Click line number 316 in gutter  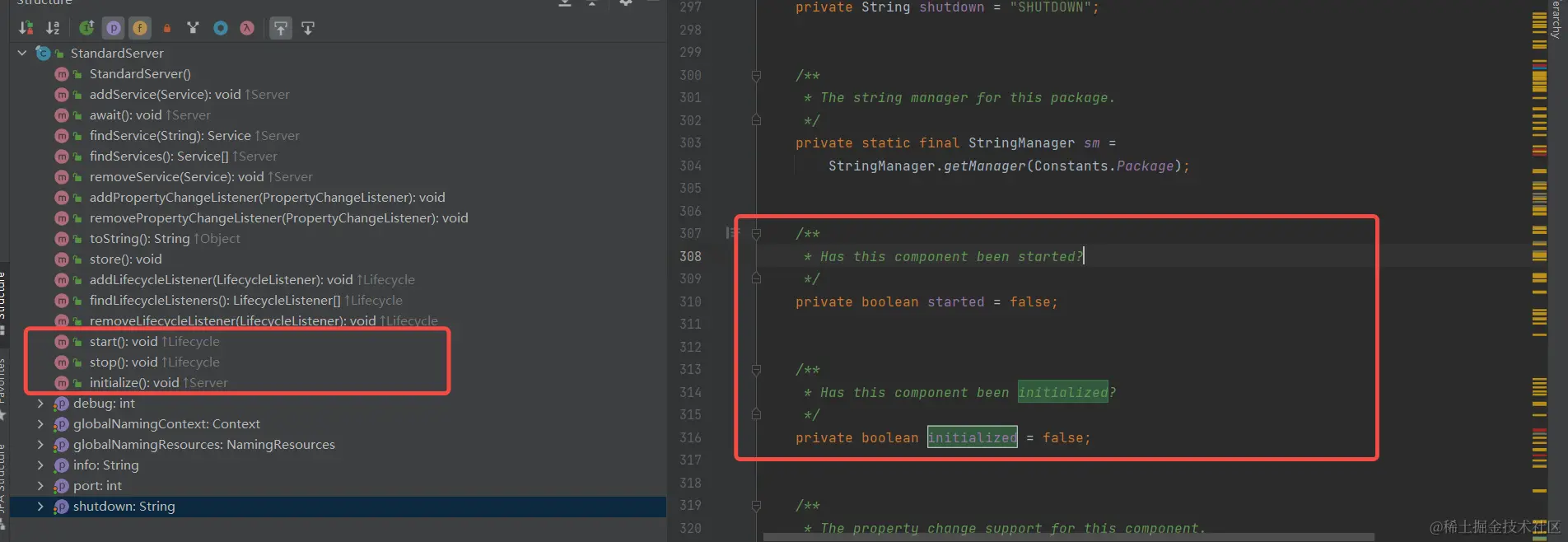tap(690, 437)
